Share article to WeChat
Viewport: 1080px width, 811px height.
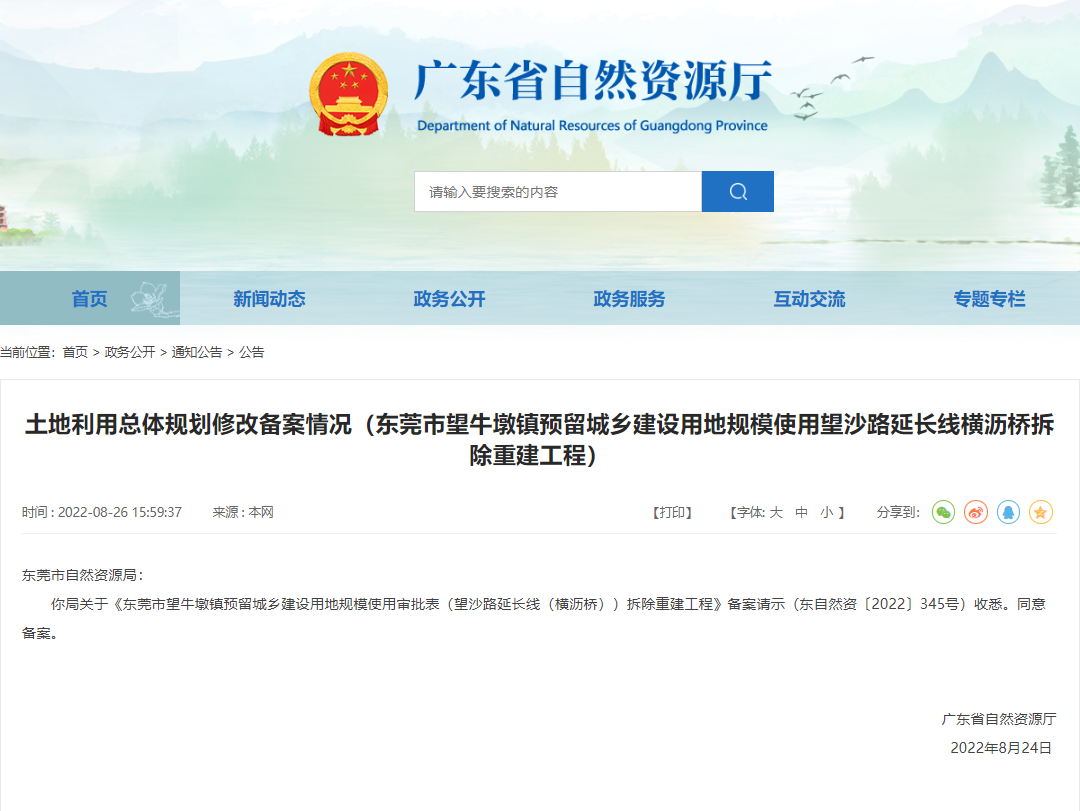click(943, 512)
